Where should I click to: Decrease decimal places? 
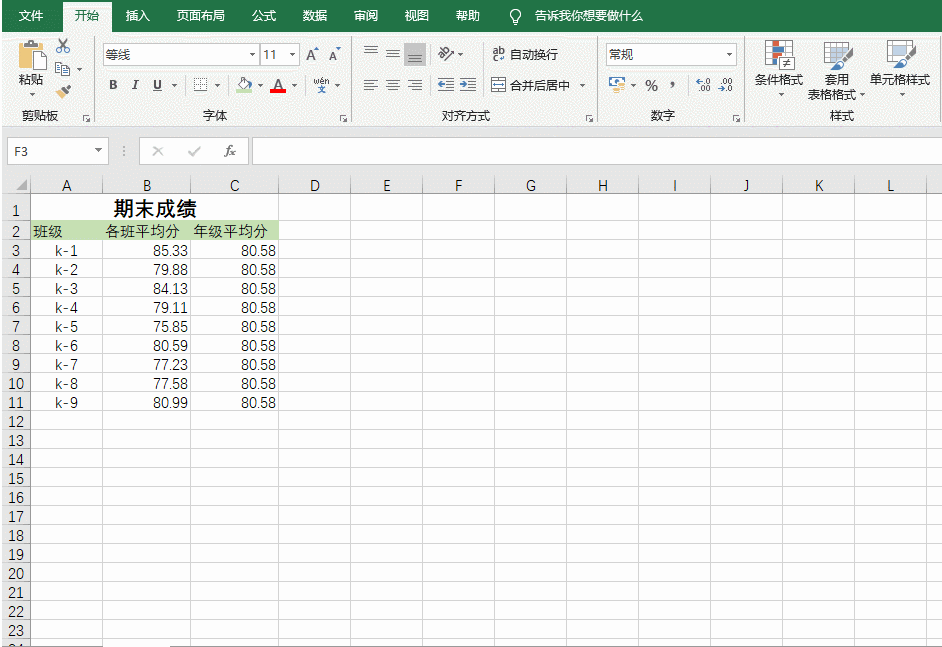(726, 85)
